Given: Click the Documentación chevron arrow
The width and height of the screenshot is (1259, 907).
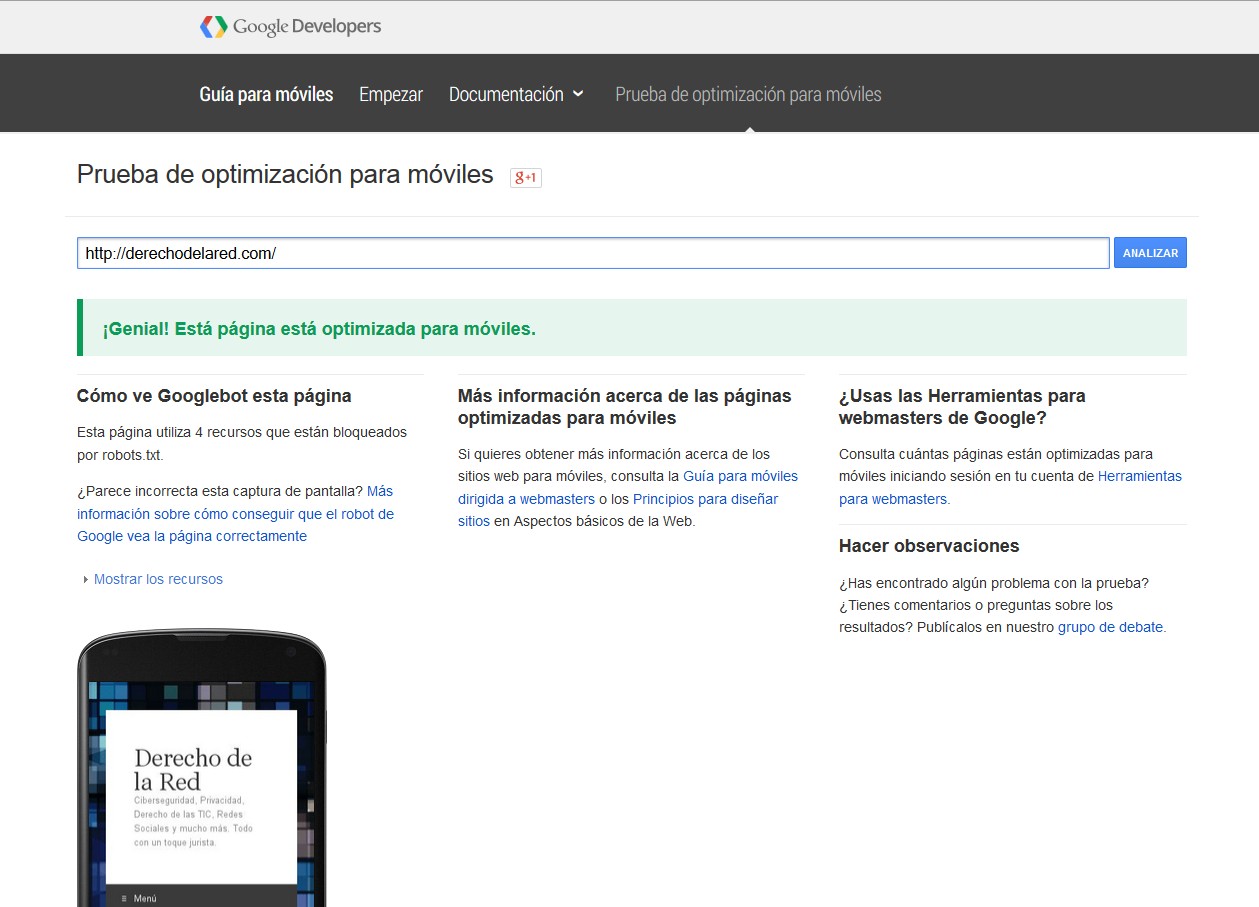Looking at the screenshot, I should pyautogui.click(x=578, y=95).
